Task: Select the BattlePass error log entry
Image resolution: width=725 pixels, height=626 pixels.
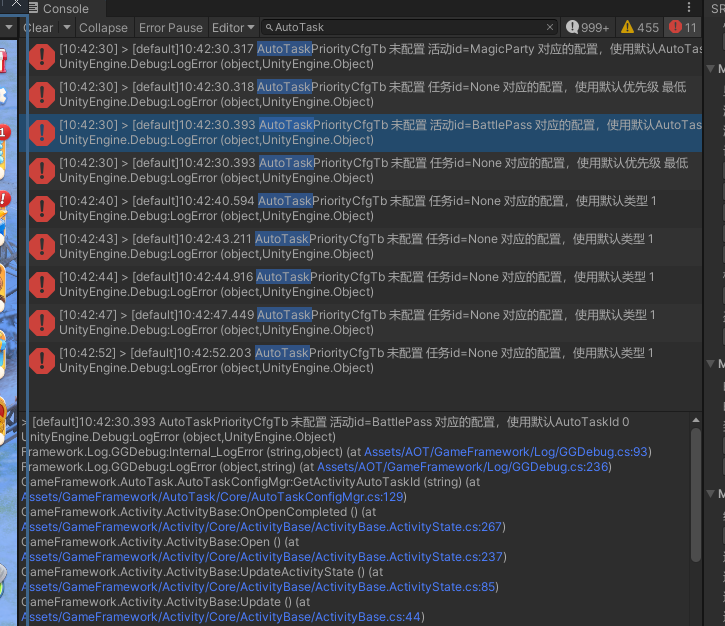Action: point(361,132)
